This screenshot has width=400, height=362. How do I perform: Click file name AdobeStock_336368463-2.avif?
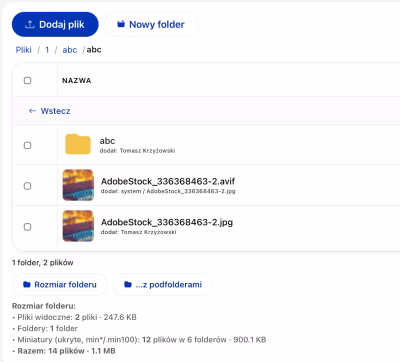coord(168,181)
